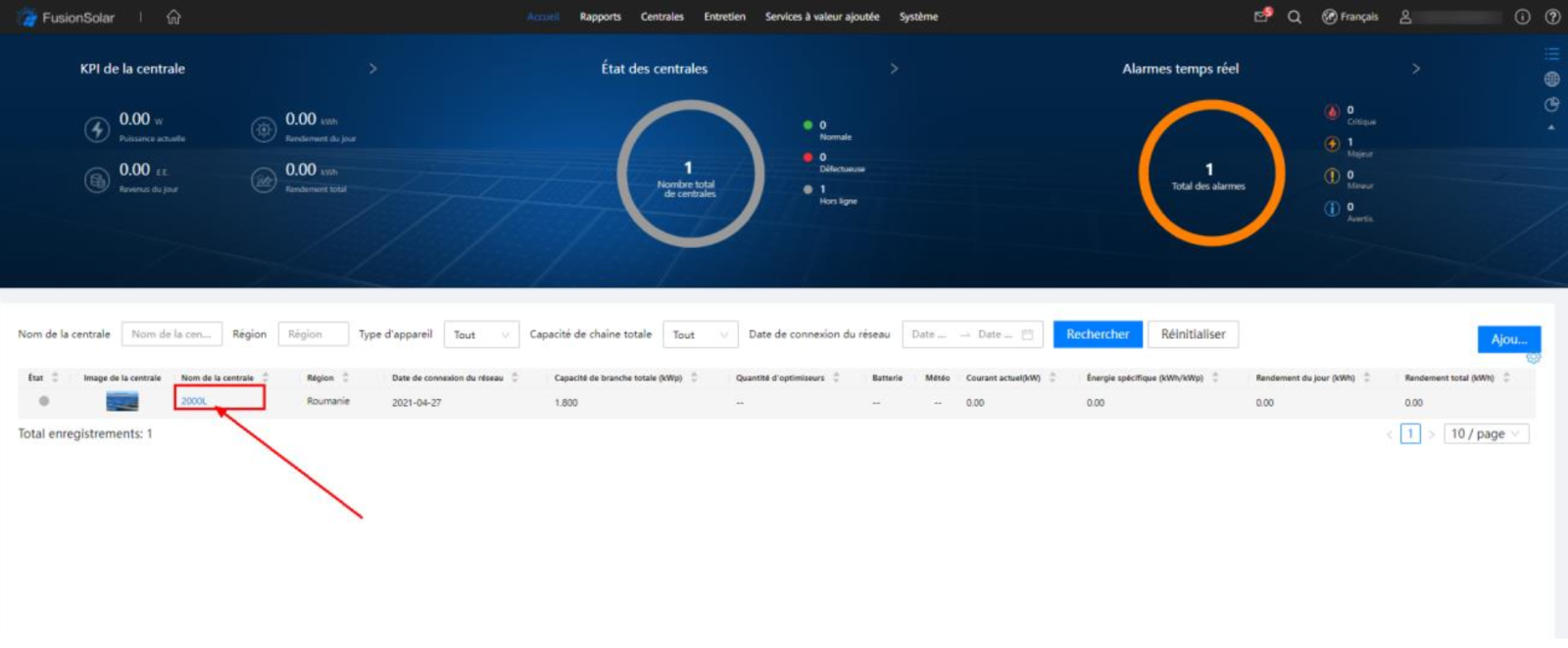Open table column settings gear icon
Image resolution: width=1568 pixels, height=648 pixels.
point(1533,358)
